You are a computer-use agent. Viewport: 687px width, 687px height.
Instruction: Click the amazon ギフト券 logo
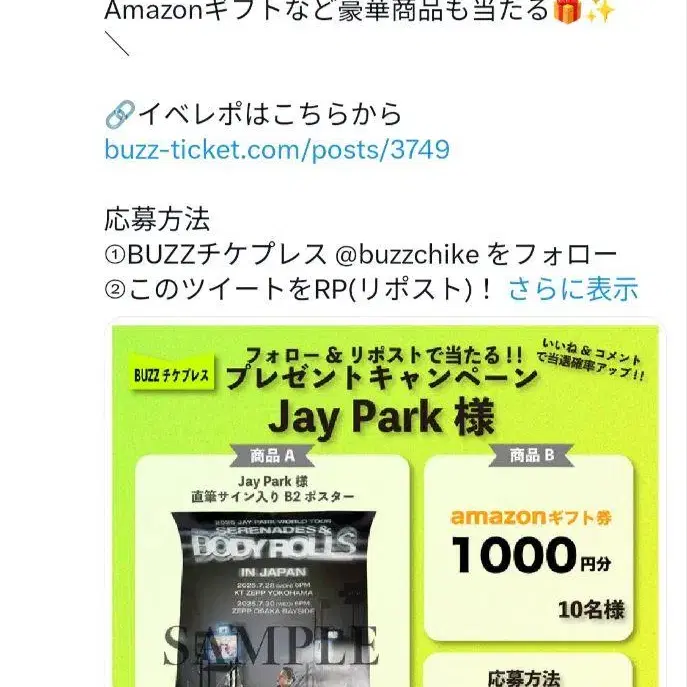pyautogui.click(x=531, y=517)
